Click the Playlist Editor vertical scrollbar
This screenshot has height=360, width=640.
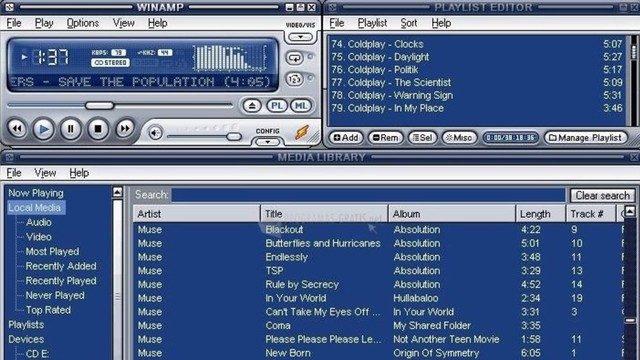click(634, 80)
